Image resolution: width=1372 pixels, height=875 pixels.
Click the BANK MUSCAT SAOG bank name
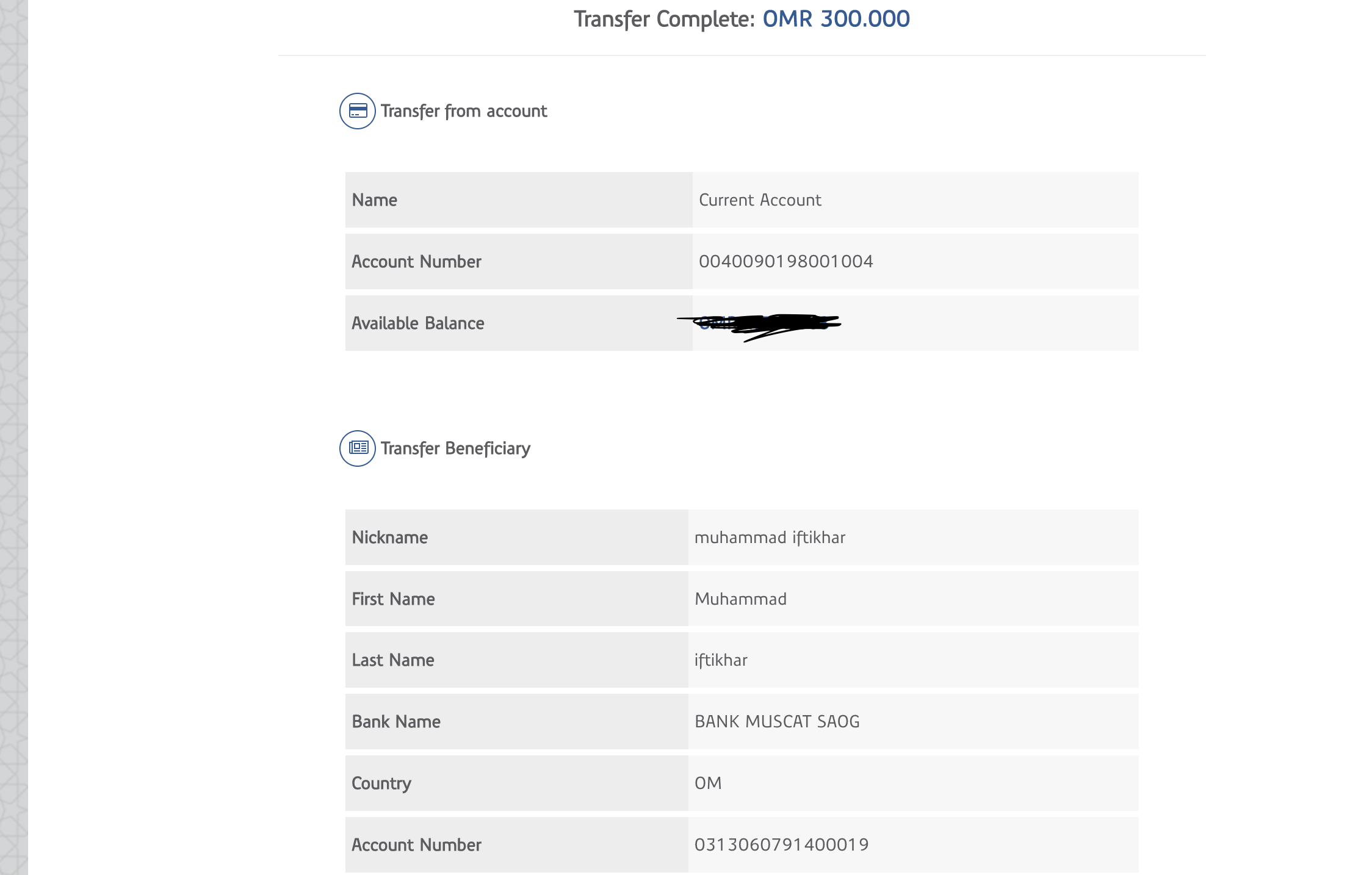777,722
